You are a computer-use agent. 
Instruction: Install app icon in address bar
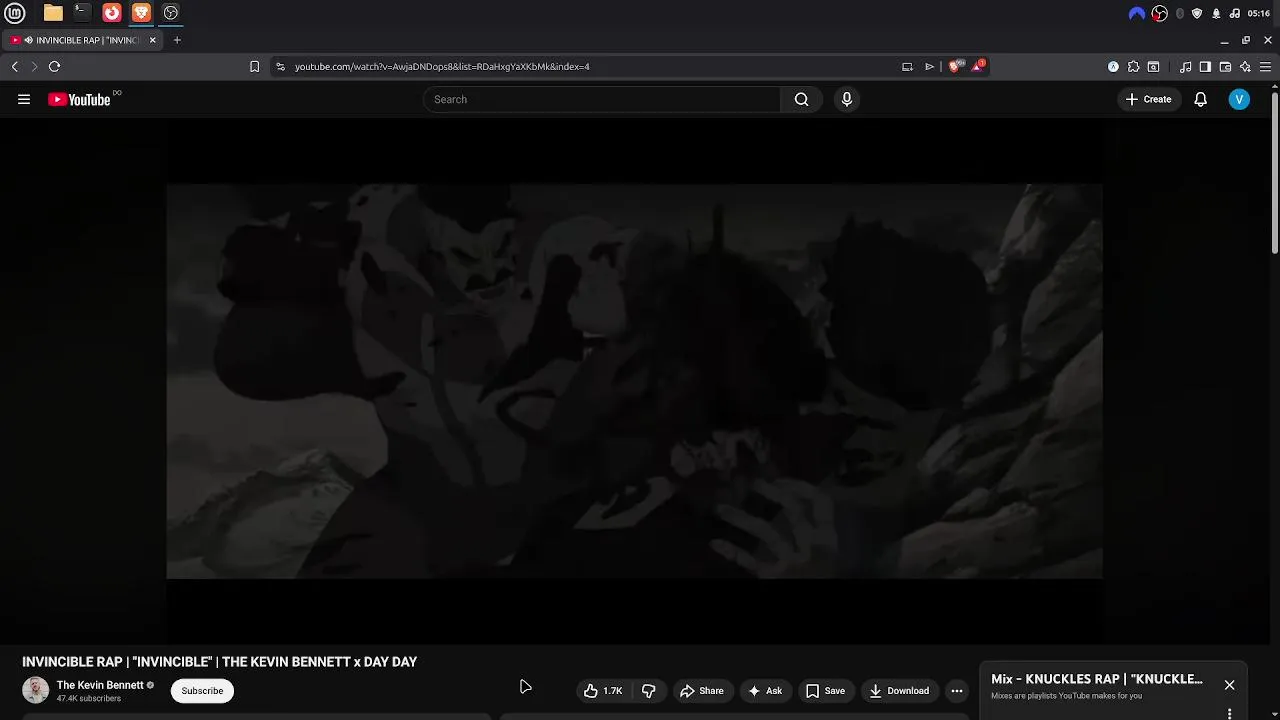pyautogui.click(x=907, y=66)
